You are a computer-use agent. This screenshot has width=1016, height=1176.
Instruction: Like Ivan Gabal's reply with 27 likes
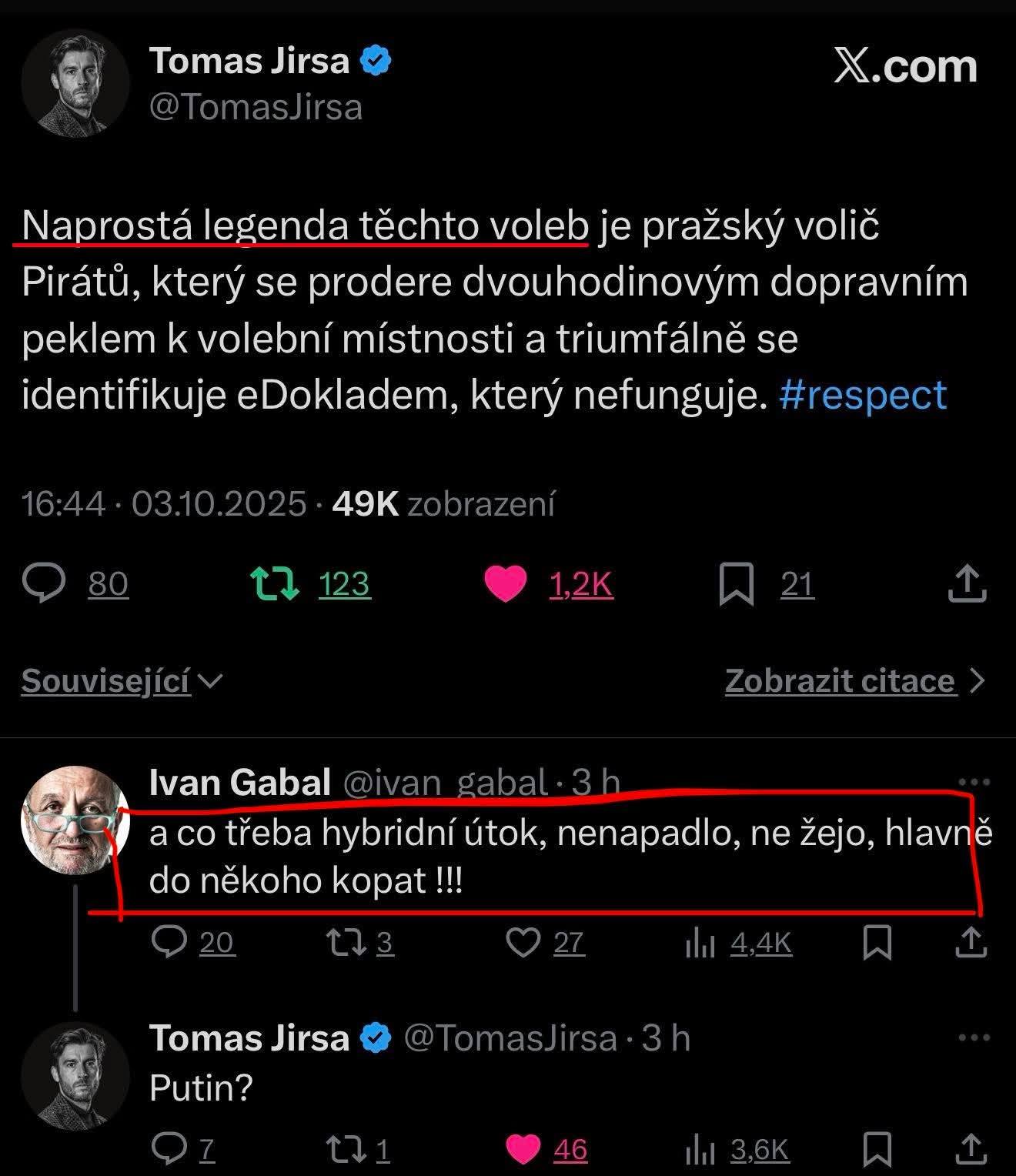point(523,942)
